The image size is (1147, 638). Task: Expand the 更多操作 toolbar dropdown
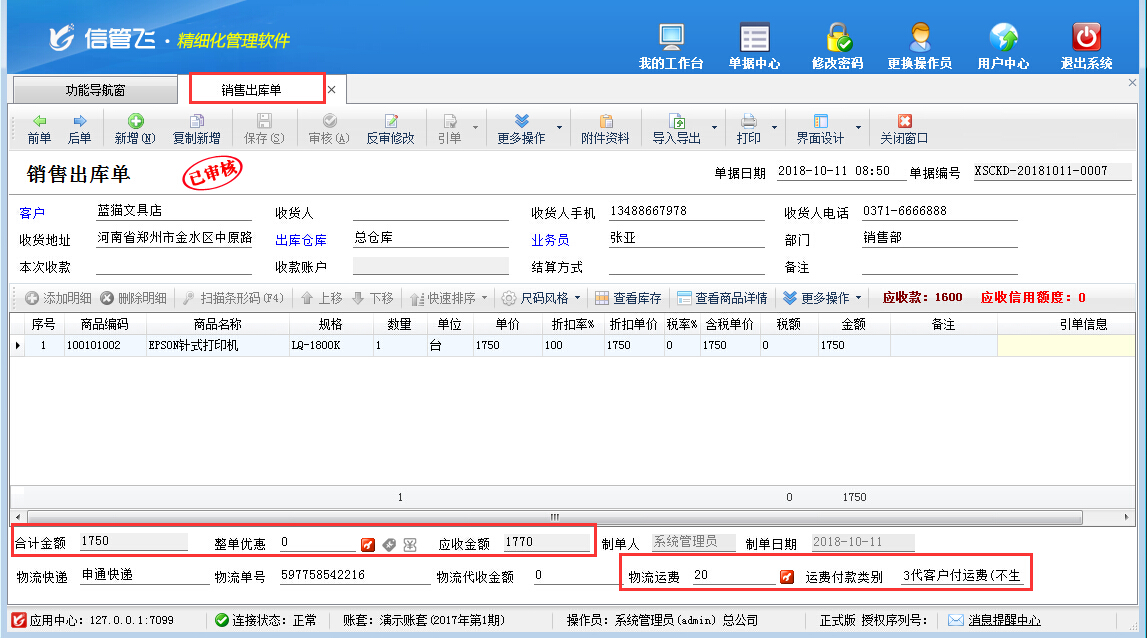coord(559,129)
